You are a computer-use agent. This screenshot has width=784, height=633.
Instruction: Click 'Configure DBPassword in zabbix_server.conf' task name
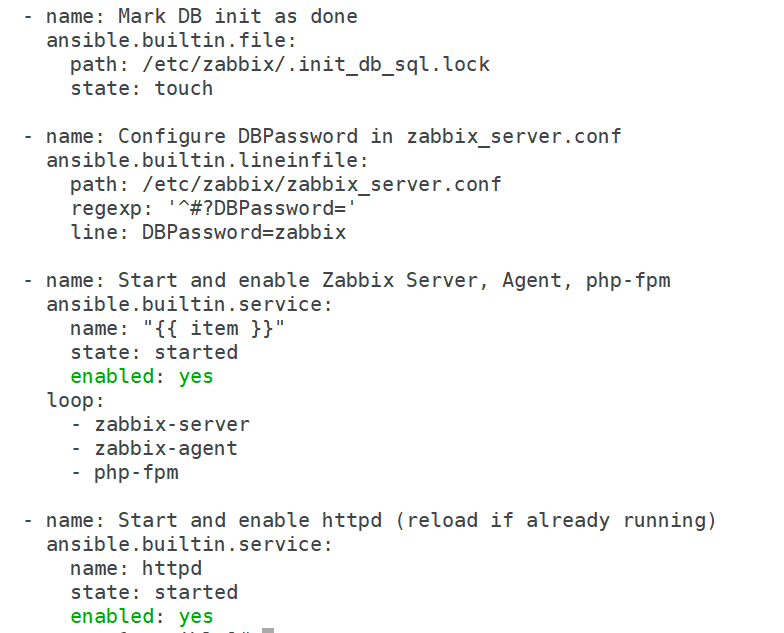[x=370, y=136]
